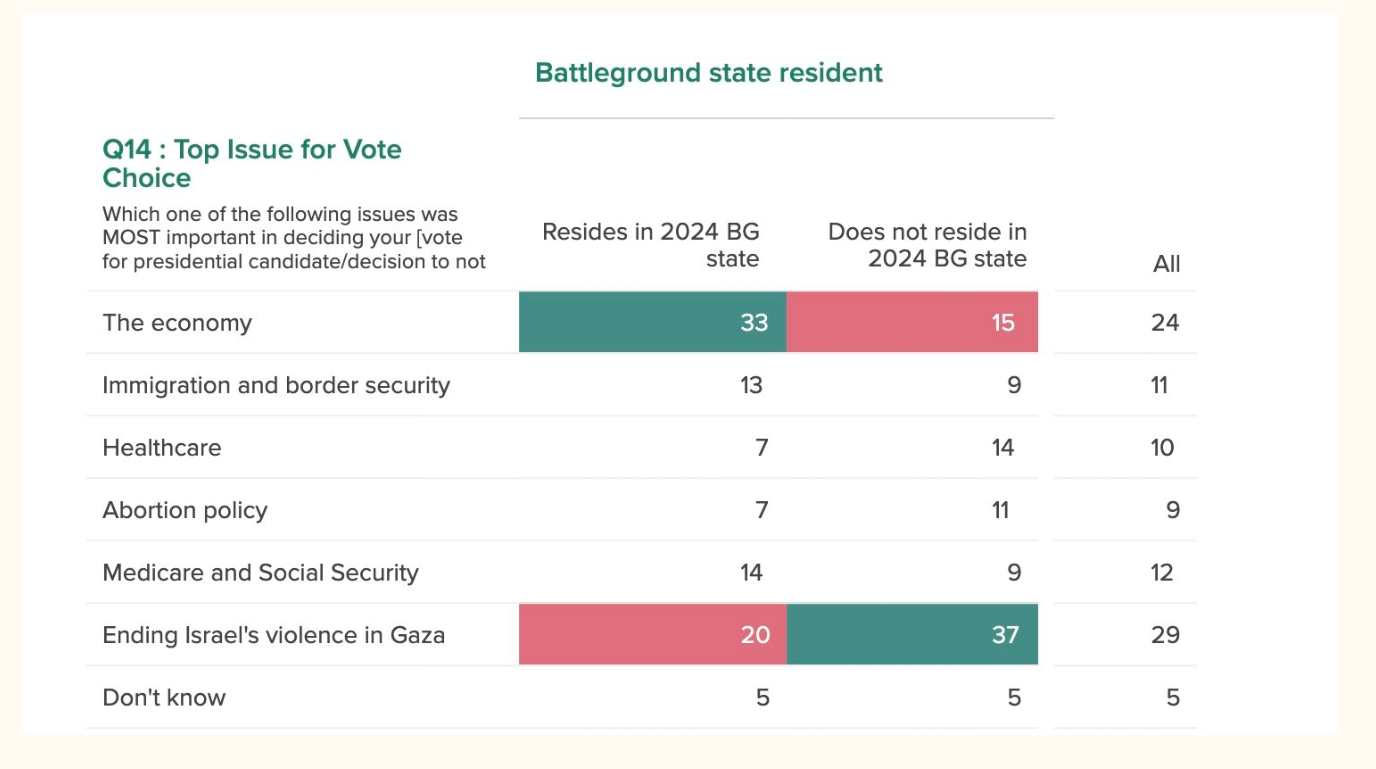Click the All value 29 in Gaza row
The width and height of the screenshot is (1376, 769).
pos(1165,635)
